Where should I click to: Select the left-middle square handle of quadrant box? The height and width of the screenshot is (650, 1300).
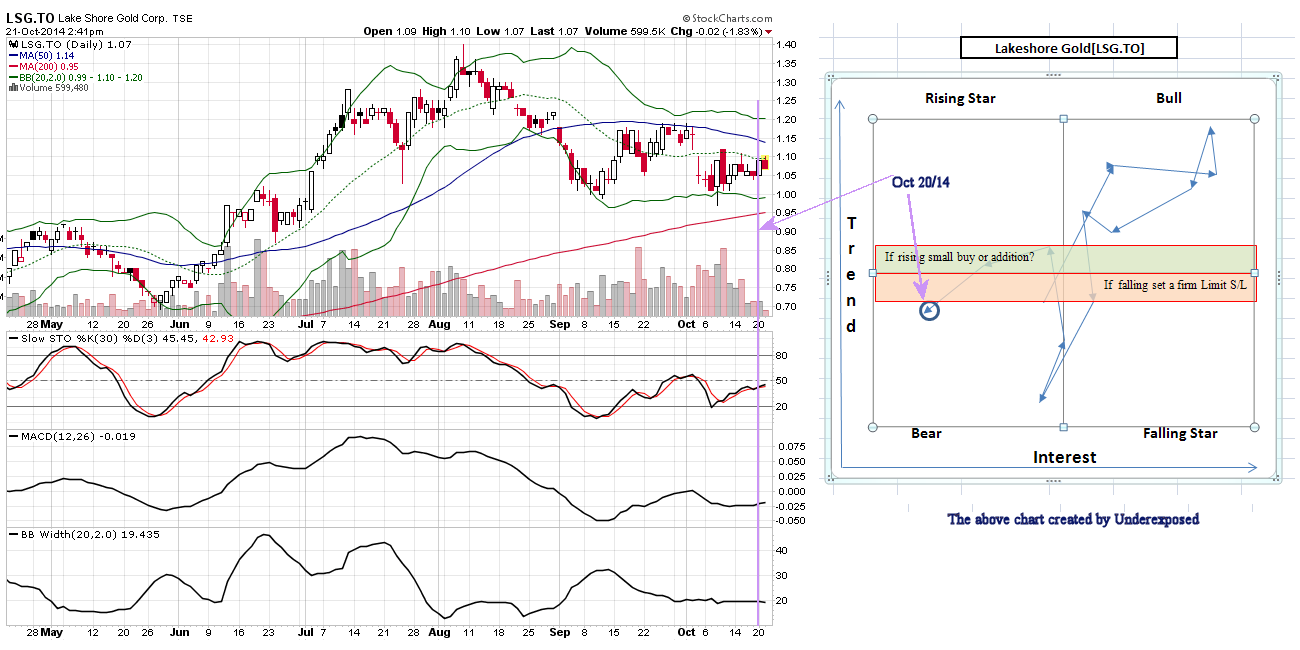coord(873,273)
